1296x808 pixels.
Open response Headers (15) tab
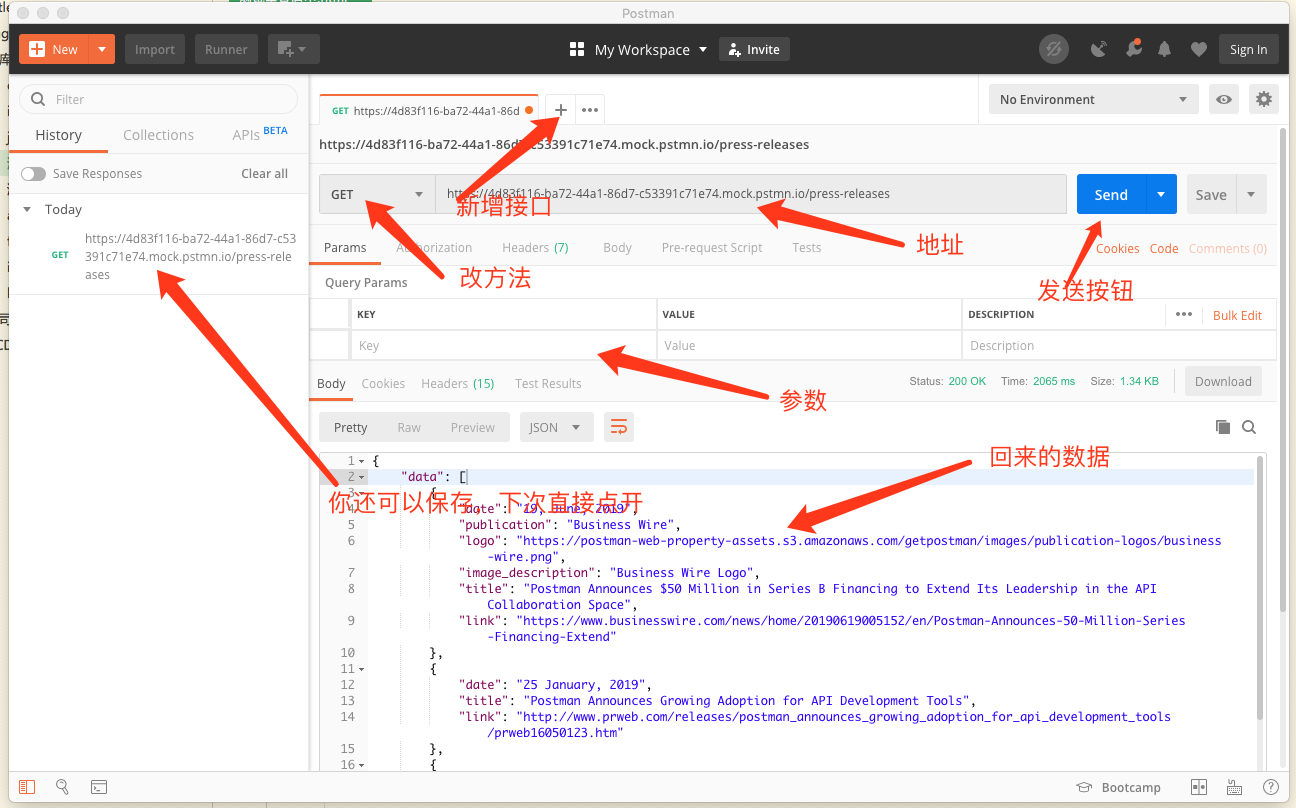click(x=457, y=384)
